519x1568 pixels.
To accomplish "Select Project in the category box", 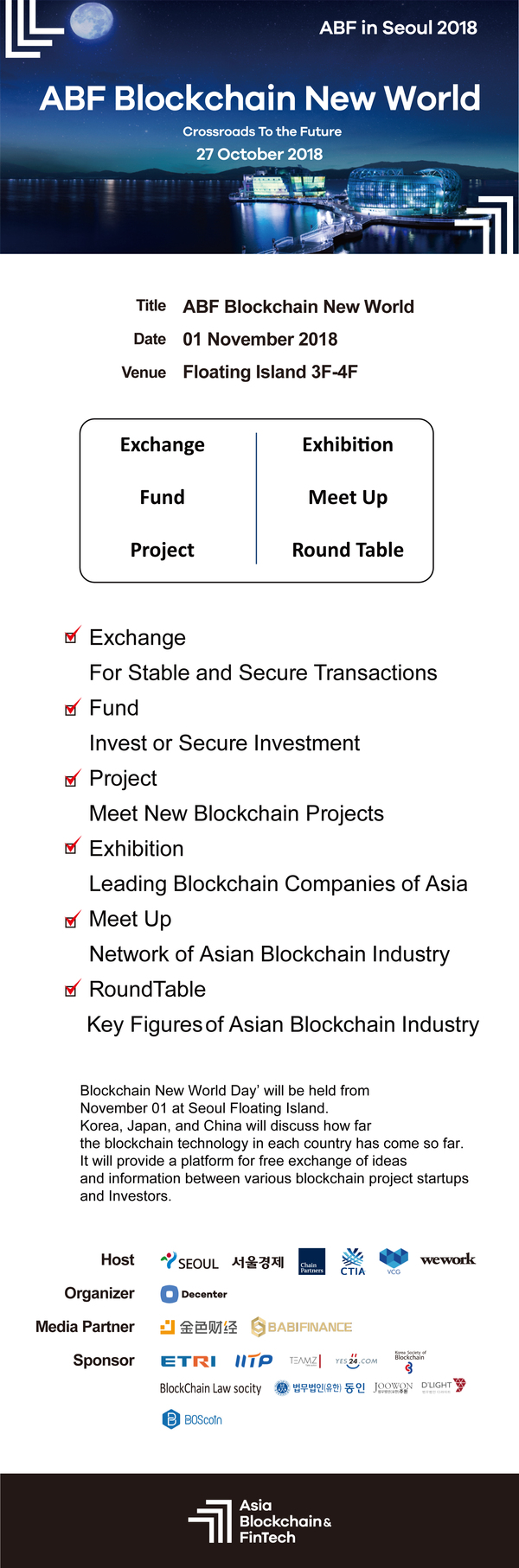I will 162,550.
